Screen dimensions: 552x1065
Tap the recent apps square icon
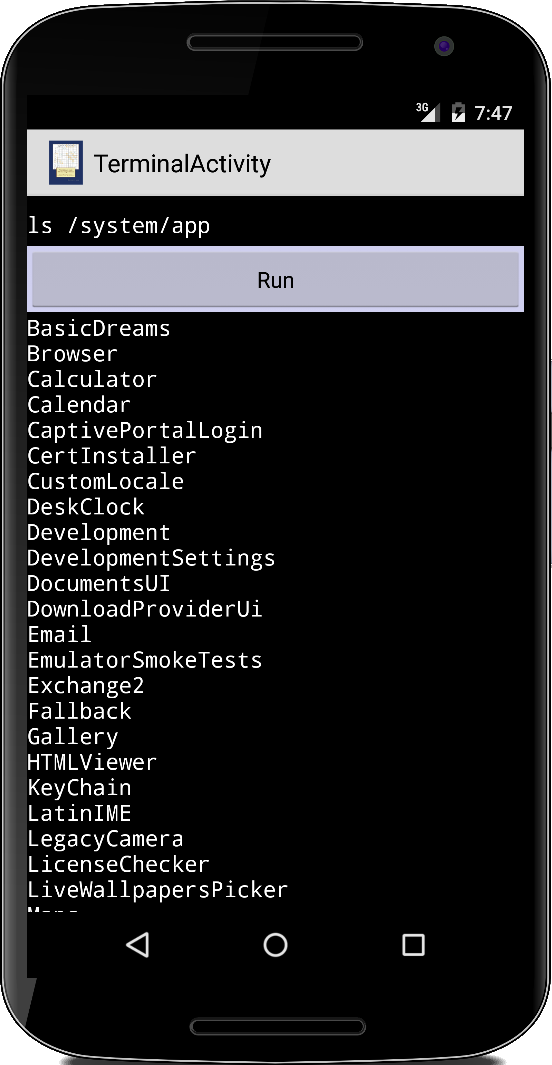tap(413, 945)
